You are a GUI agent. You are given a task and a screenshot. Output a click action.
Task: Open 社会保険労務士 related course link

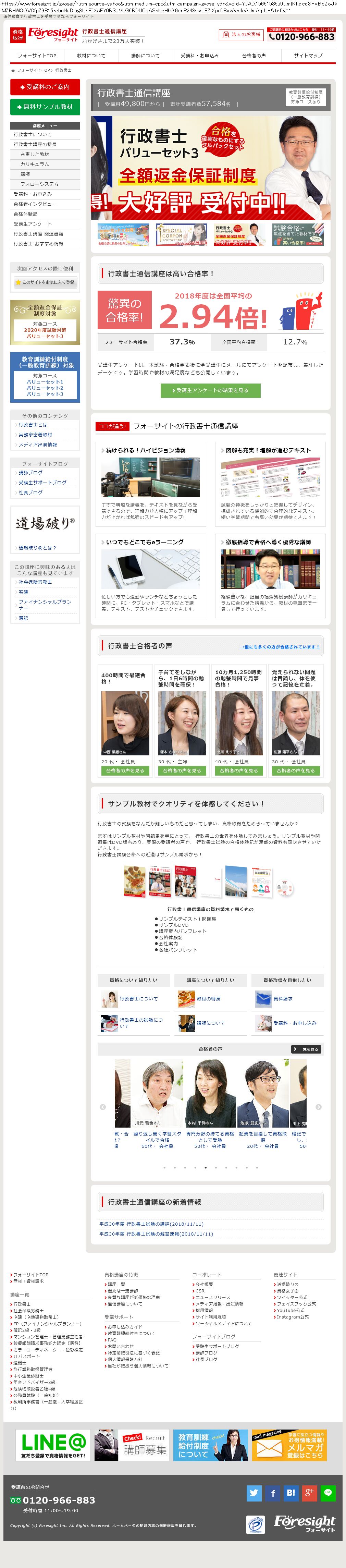coord(35,582)
